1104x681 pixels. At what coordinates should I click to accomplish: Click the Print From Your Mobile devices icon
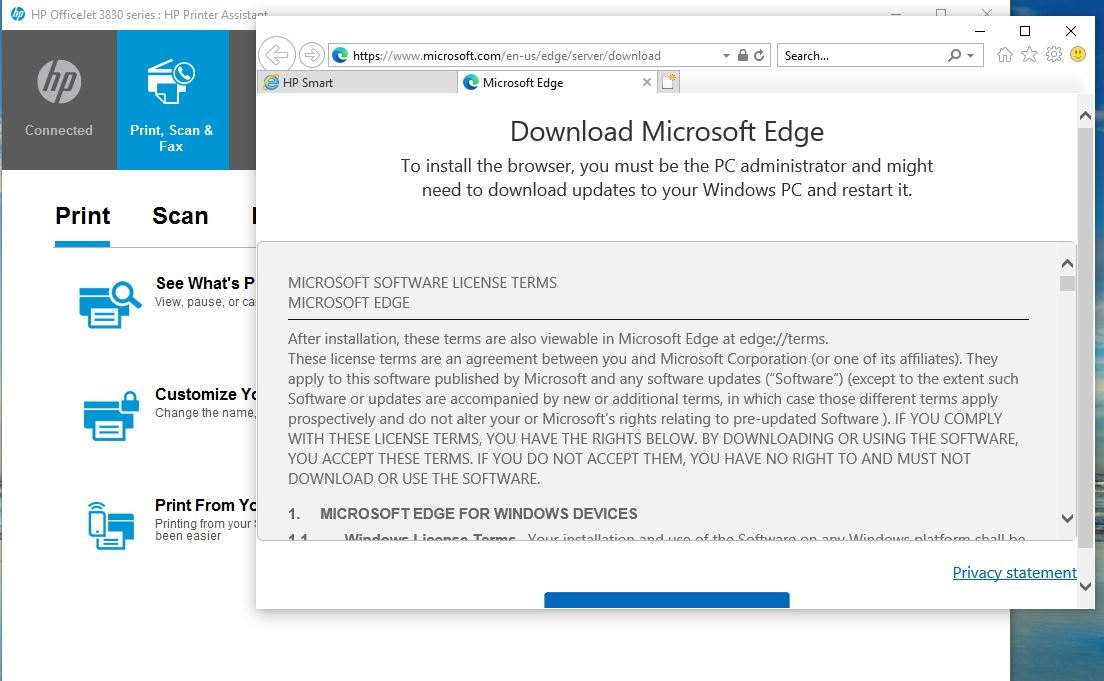(x=111, y=525)
